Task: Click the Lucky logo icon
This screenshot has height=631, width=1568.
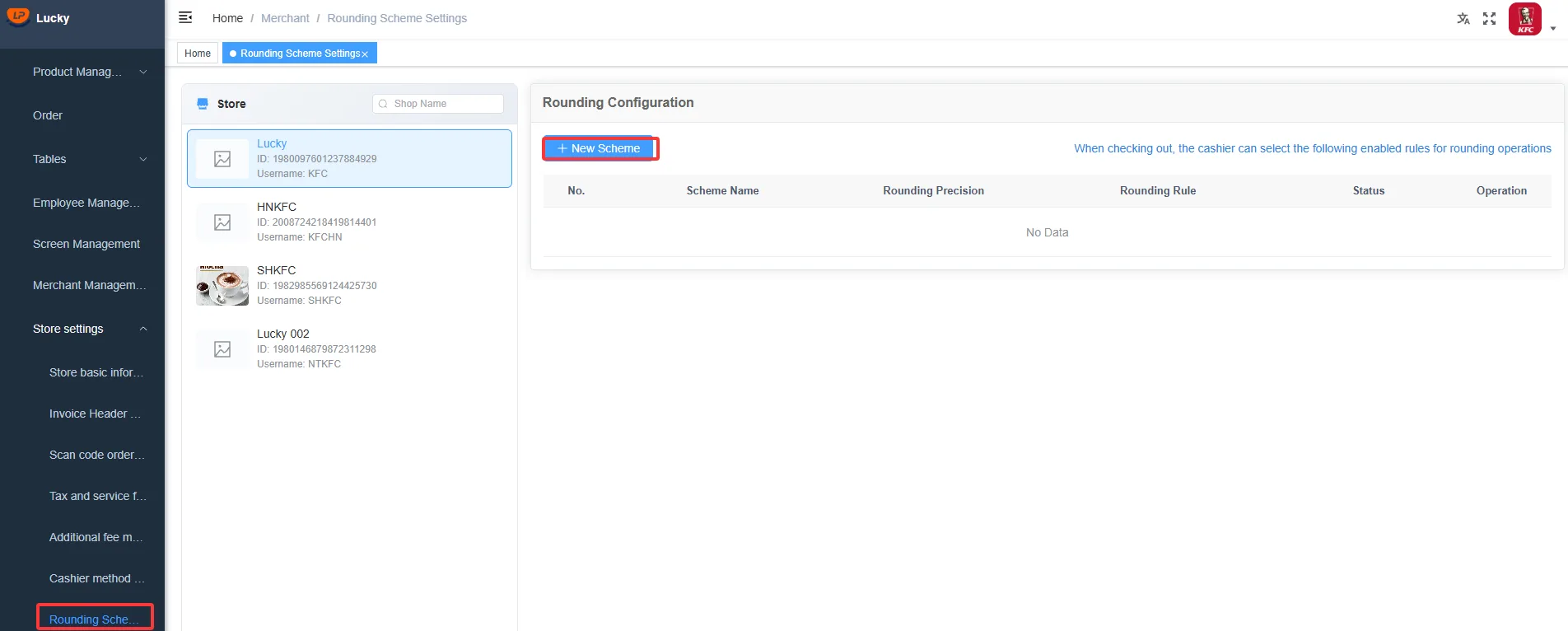Action: coord(17,16)
